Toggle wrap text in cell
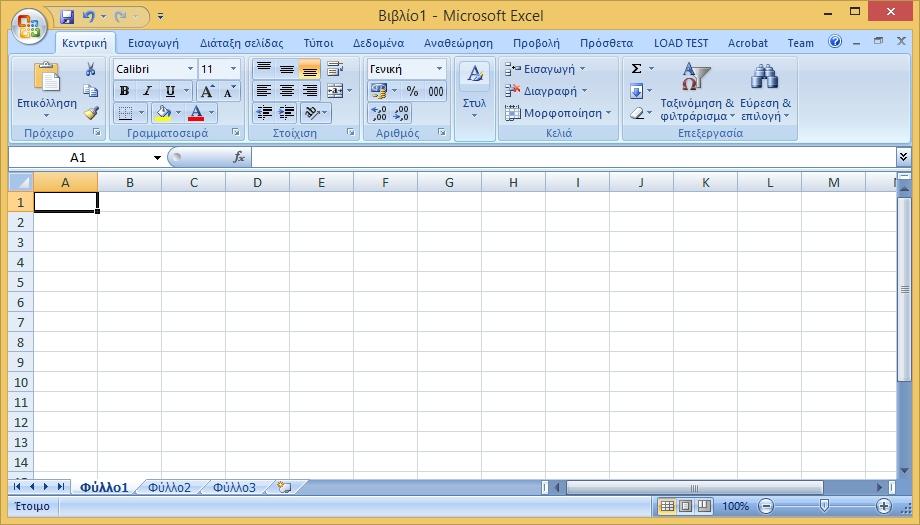Screen dimensions: 920x525 [x=335, y=69]
